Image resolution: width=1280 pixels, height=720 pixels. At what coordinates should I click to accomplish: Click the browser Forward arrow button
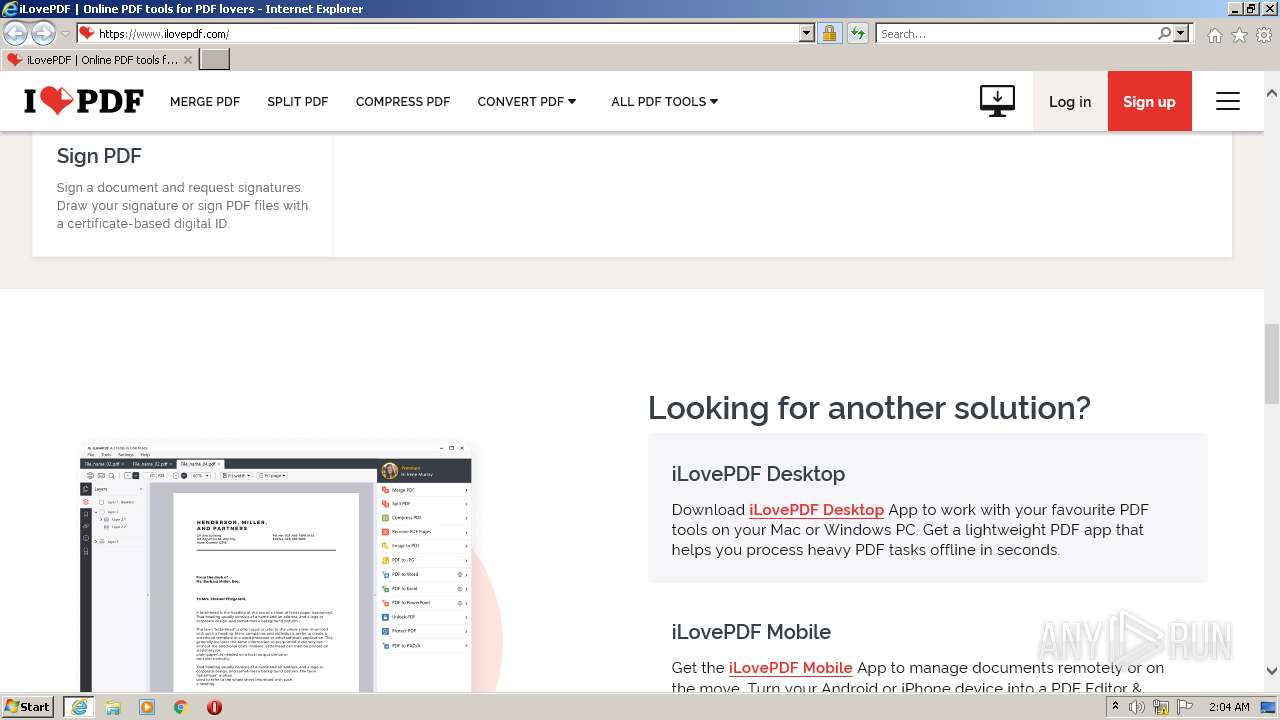[43, 33]
